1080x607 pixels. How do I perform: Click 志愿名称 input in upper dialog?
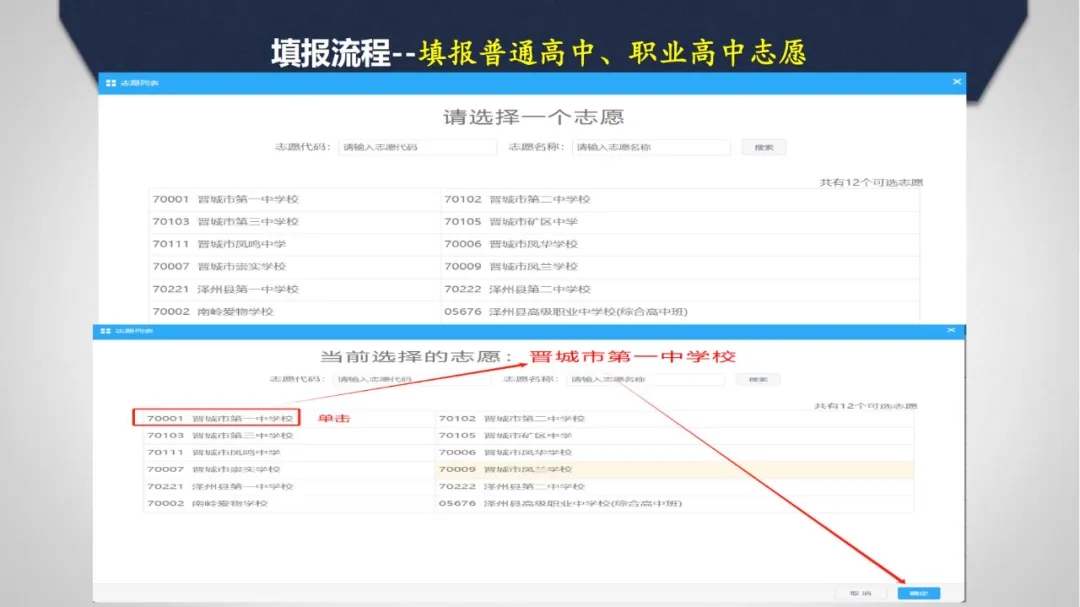[x=650, y=147]
